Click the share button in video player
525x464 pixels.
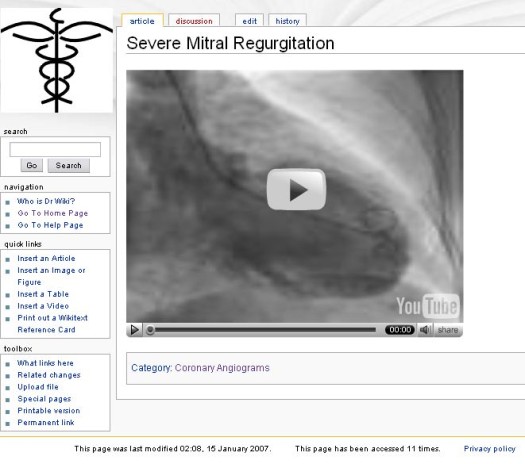pyautogui.click(x=448, y=330)
